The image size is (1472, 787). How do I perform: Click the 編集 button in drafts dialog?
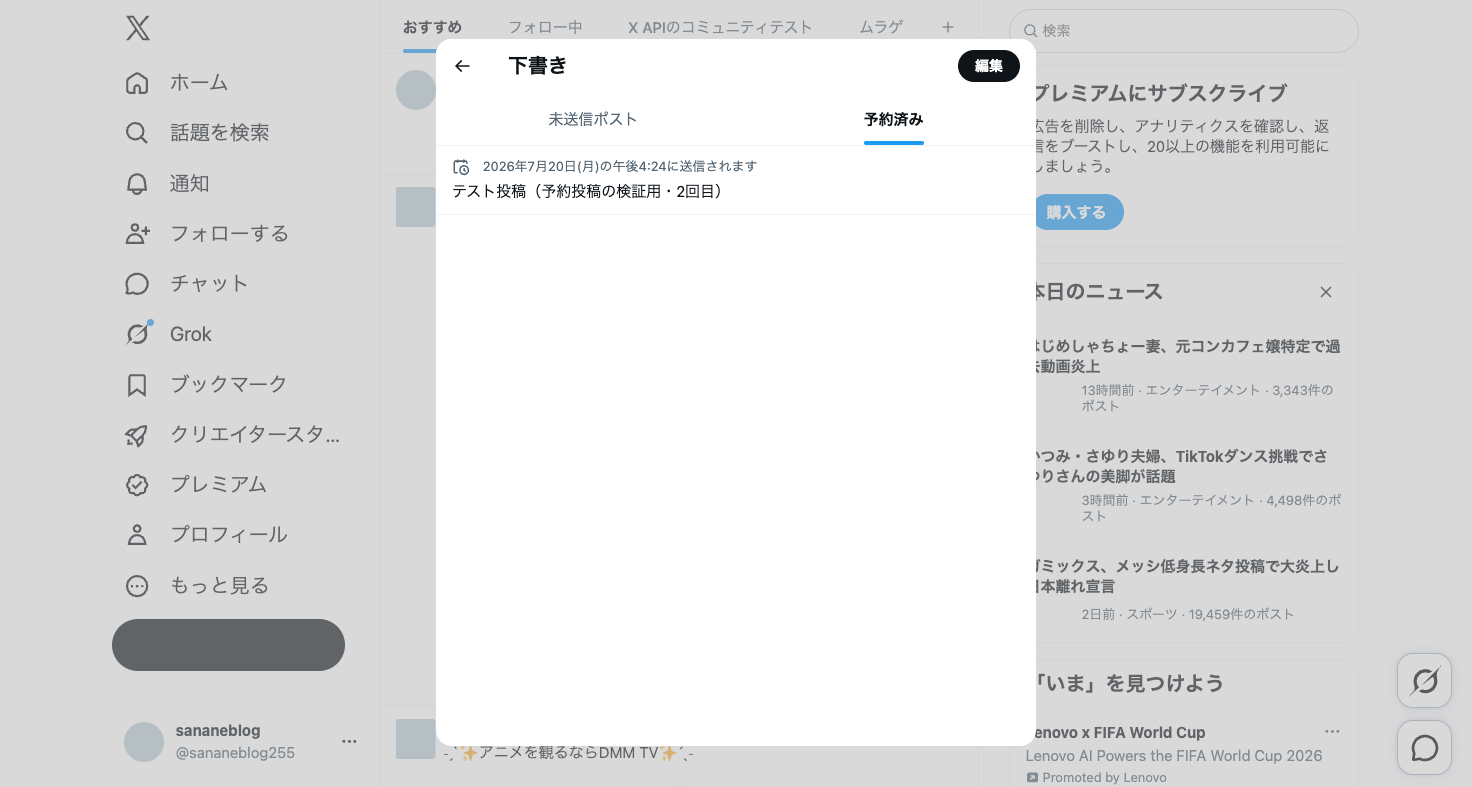[x=989, y=66]
